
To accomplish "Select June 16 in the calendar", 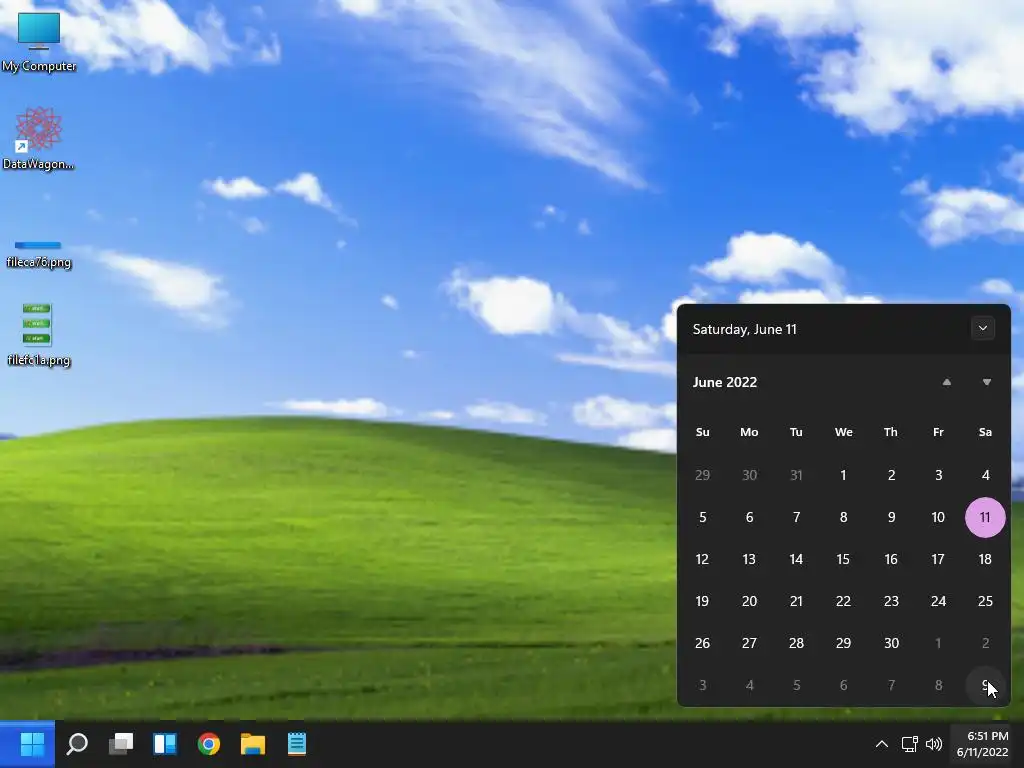I will tap(891, 559).
